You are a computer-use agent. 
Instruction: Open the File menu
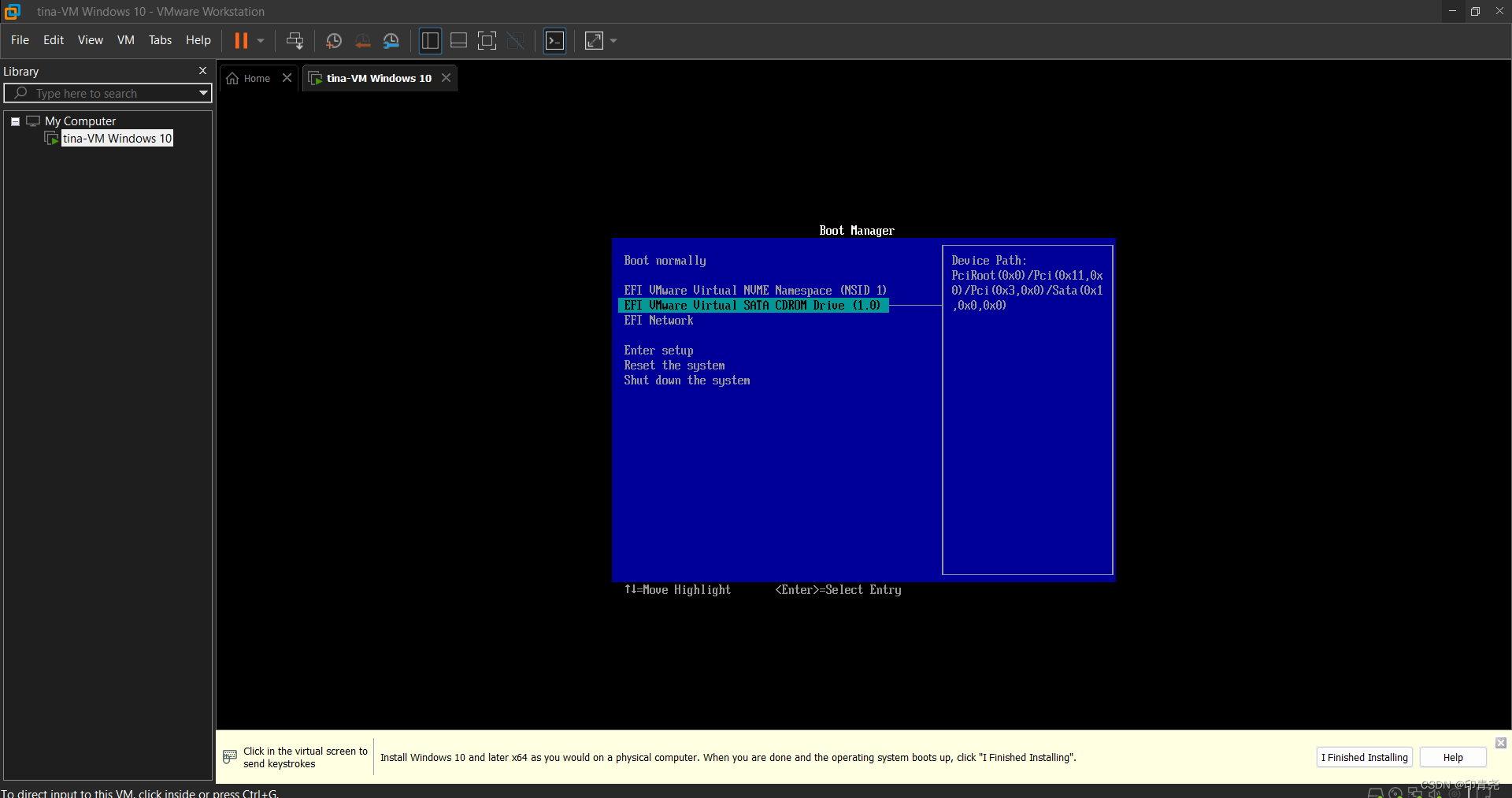20,40
